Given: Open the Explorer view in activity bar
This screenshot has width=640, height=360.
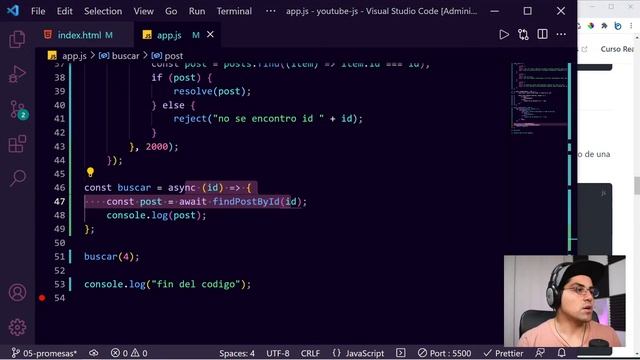Looking at the screenshot, I should 17,39.
